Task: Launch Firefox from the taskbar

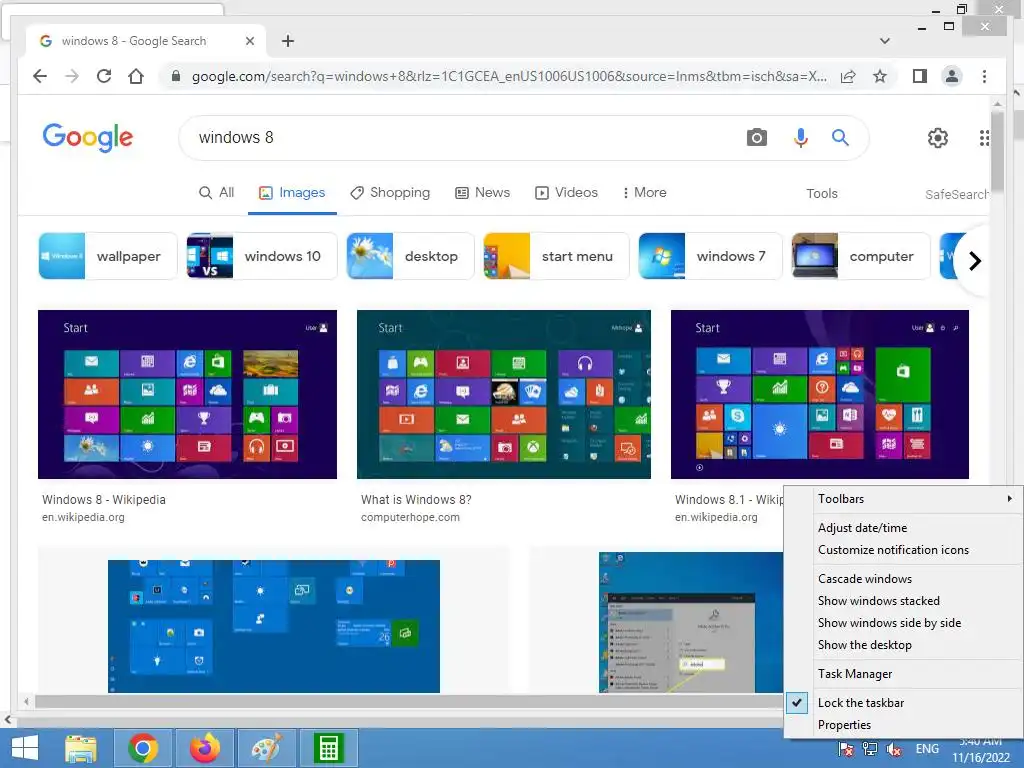Action: click(x=204, y=748)
